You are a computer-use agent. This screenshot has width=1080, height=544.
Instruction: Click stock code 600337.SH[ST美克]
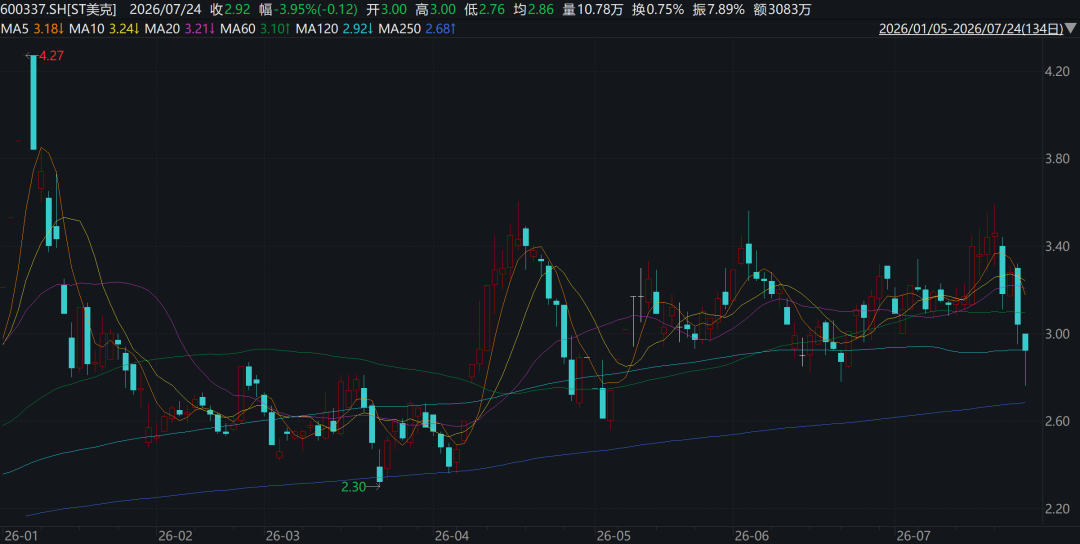click(x=59, y=10)
